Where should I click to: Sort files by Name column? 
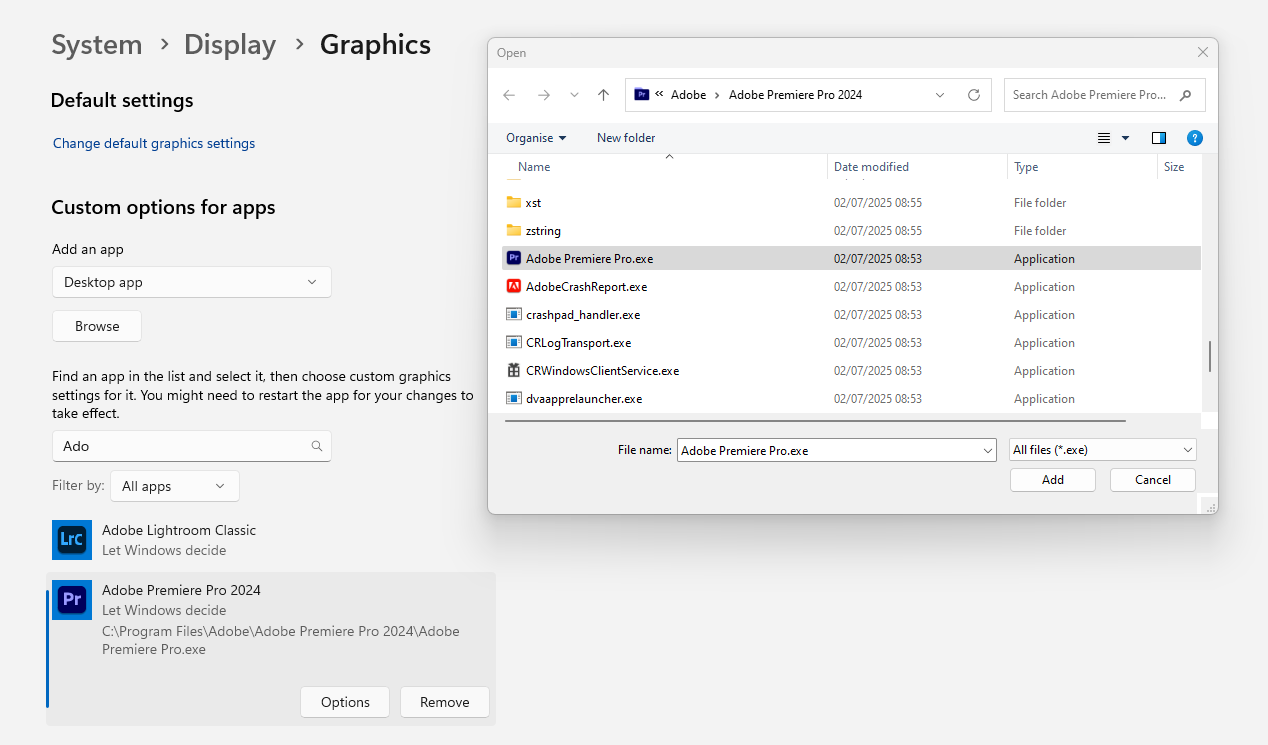point(534,167)
